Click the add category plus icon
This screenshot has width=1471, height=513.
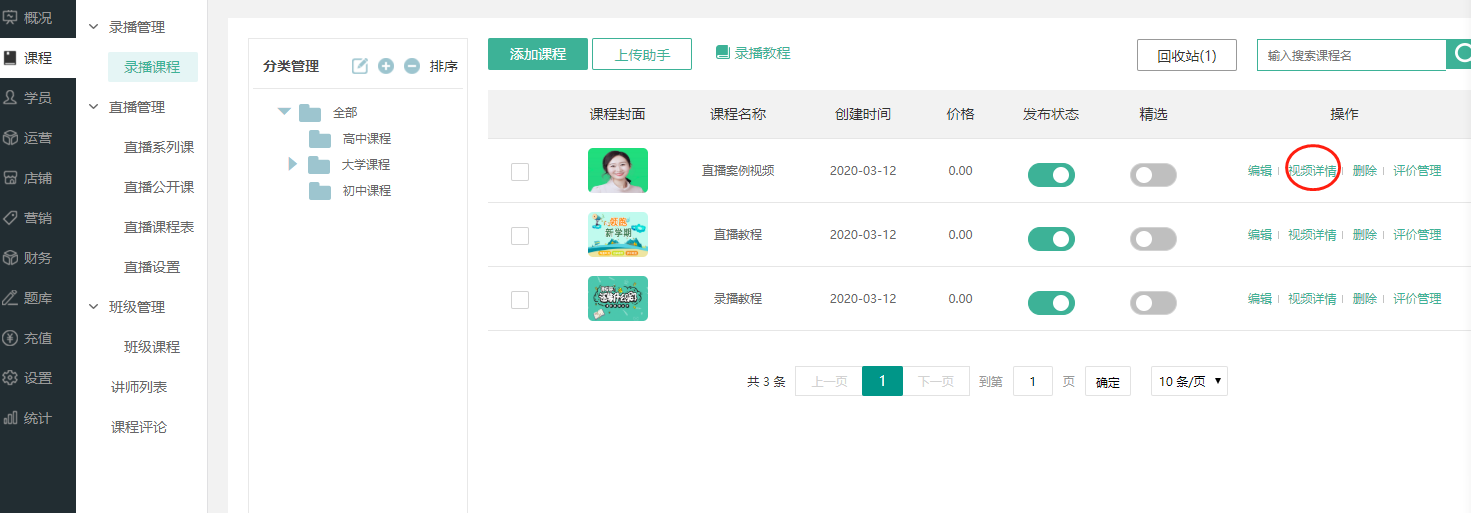(x=386, y=66)
